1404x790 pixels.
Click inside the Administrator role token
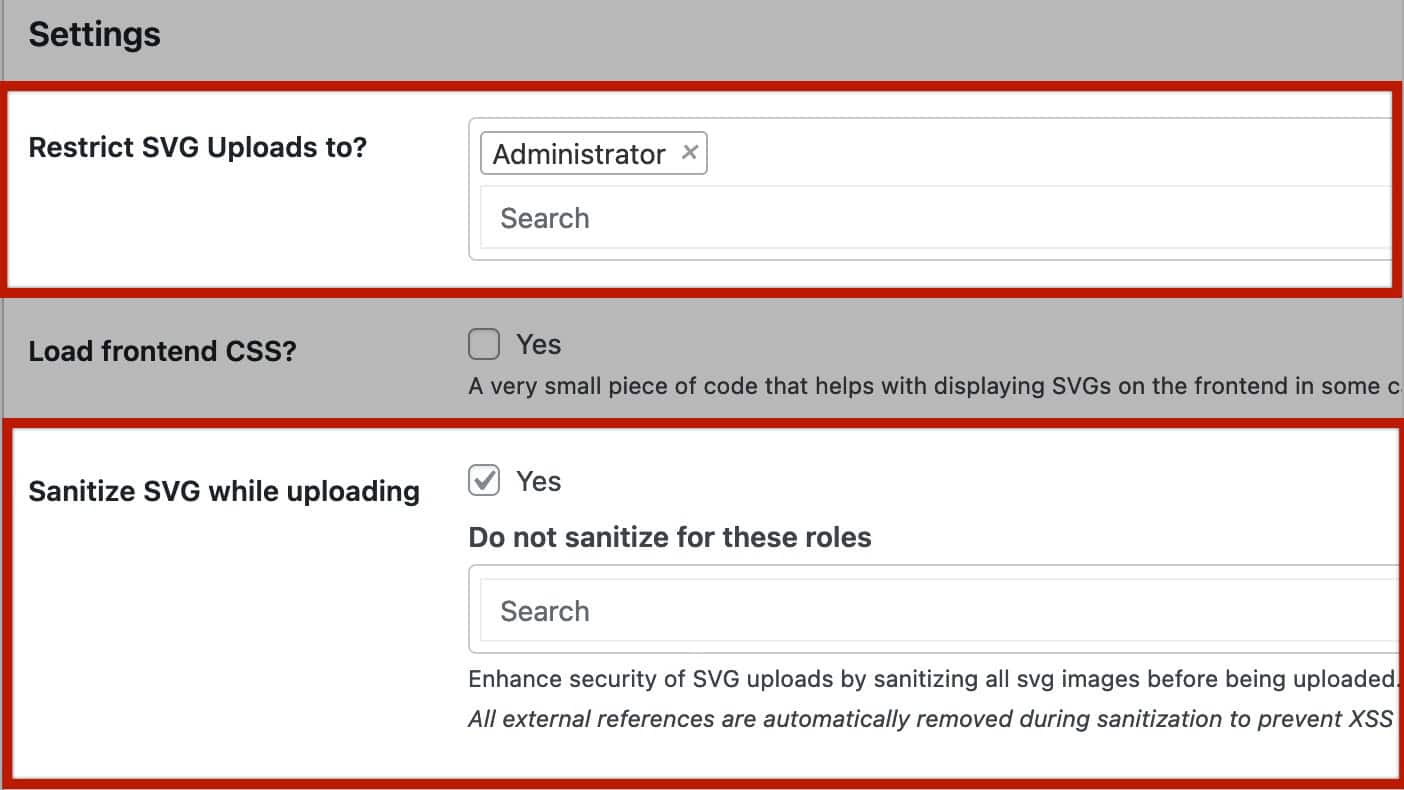(x=578, y=153)
